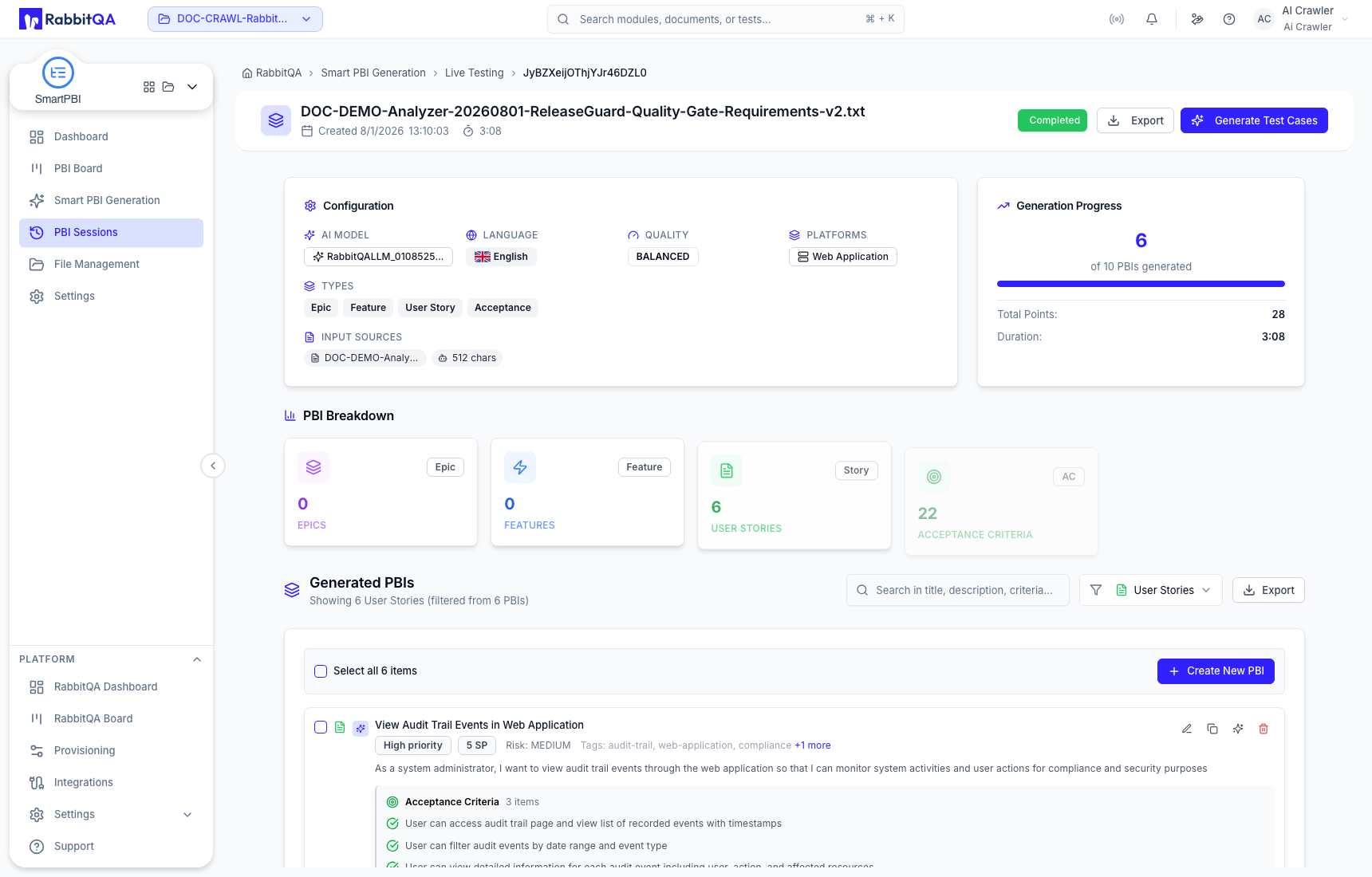This screenshot has width=1372, height=877.
Task: Click the 5 SP badge
Action: pos(477,745)
